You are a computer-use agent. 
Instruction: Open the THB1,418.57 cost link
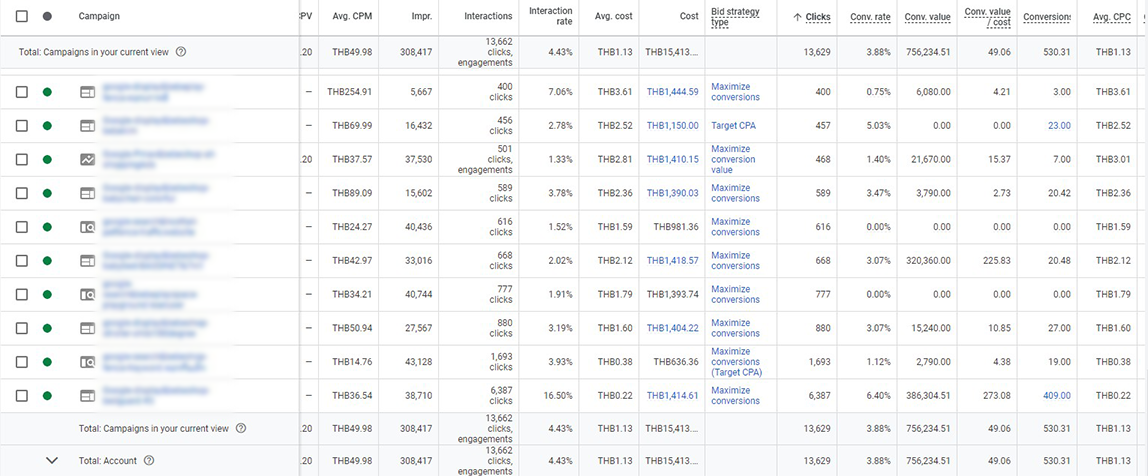click(672, 261)
